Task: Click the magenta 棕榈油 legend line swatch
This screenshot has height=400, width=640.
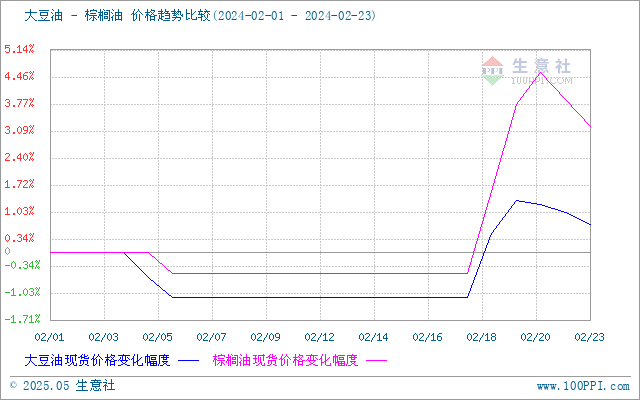Action: pos(376,361)
